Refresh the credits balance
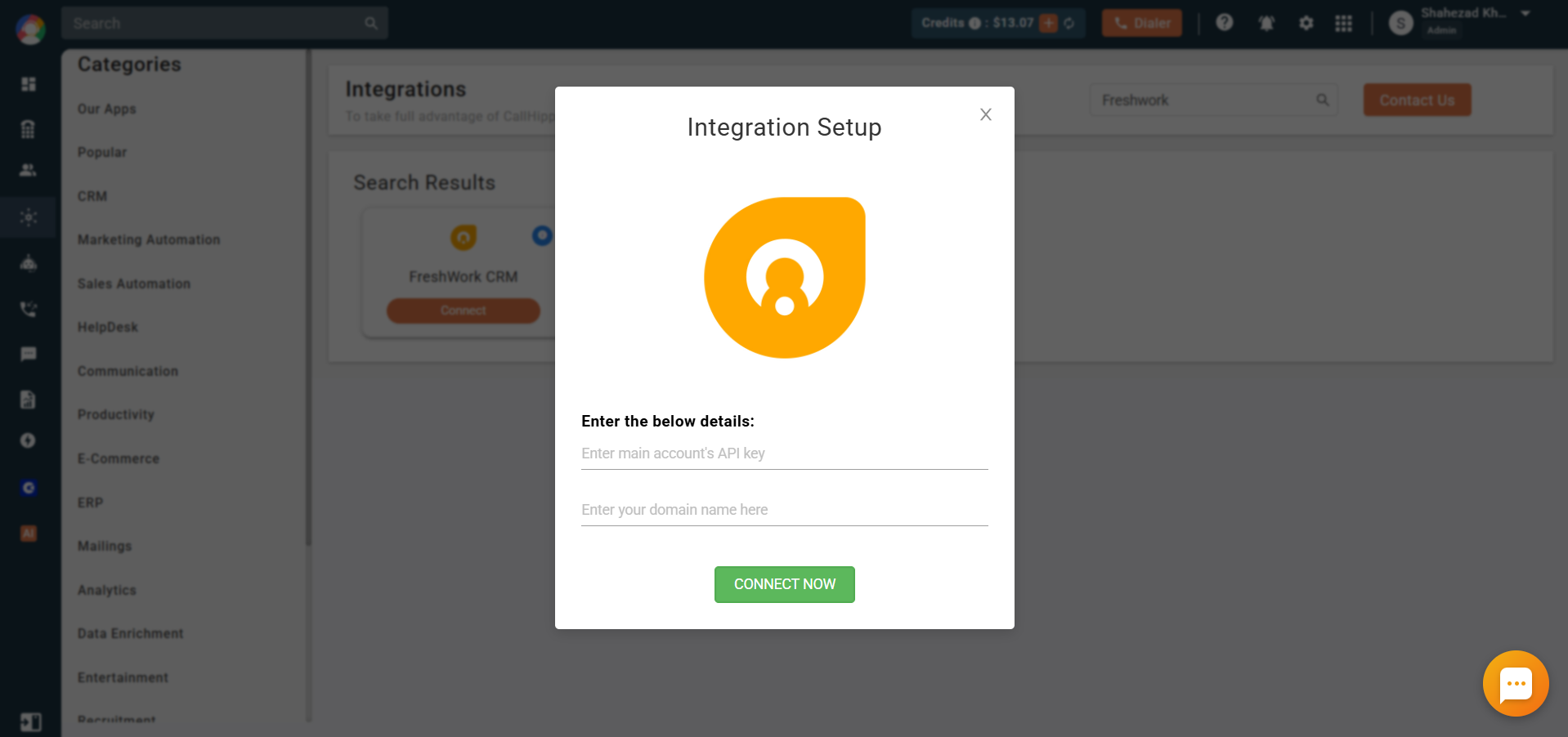The height and width of the screenshot is (737, 1568). coord(1069,23)
